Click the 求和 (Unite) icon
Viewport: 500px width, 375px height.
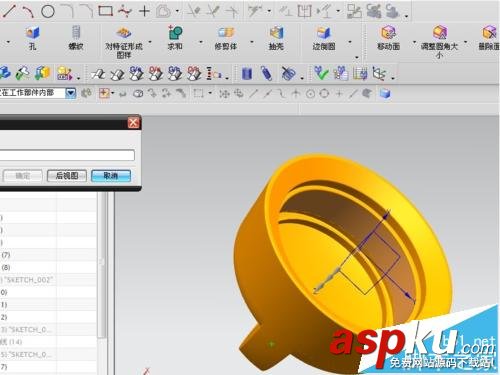[x=175, y=33]
